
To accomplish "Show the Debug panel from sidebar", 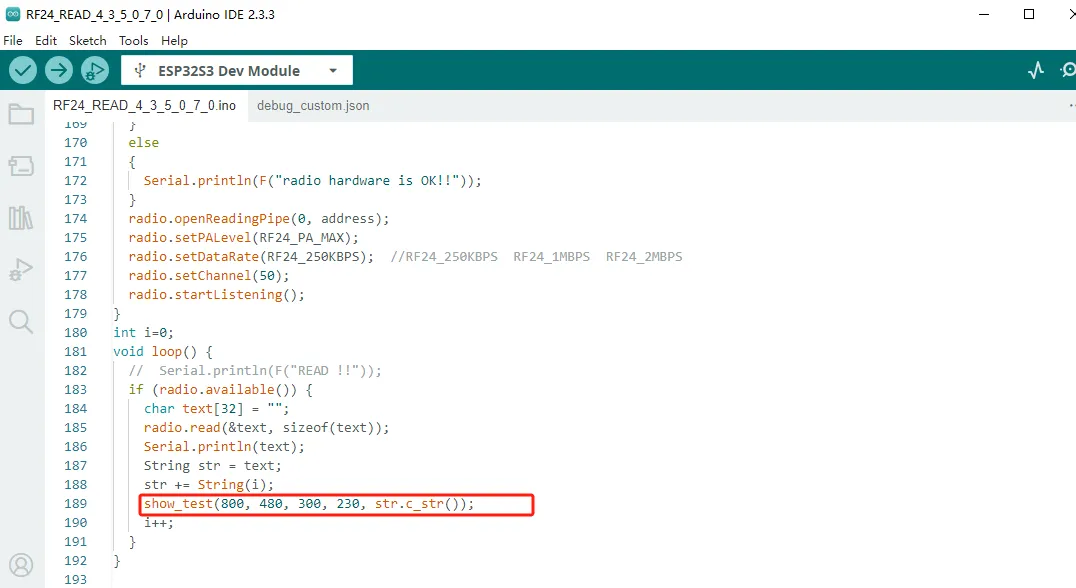I will pos(21,269).
